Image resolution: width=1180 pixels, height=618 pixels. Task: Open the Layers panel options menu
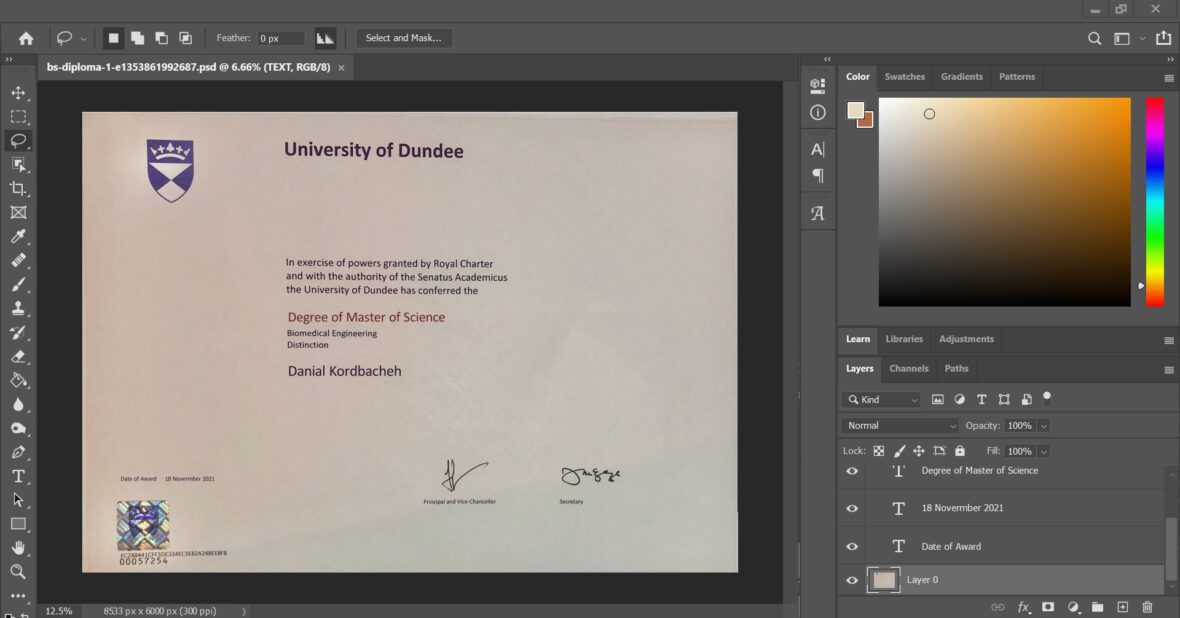1169,370
